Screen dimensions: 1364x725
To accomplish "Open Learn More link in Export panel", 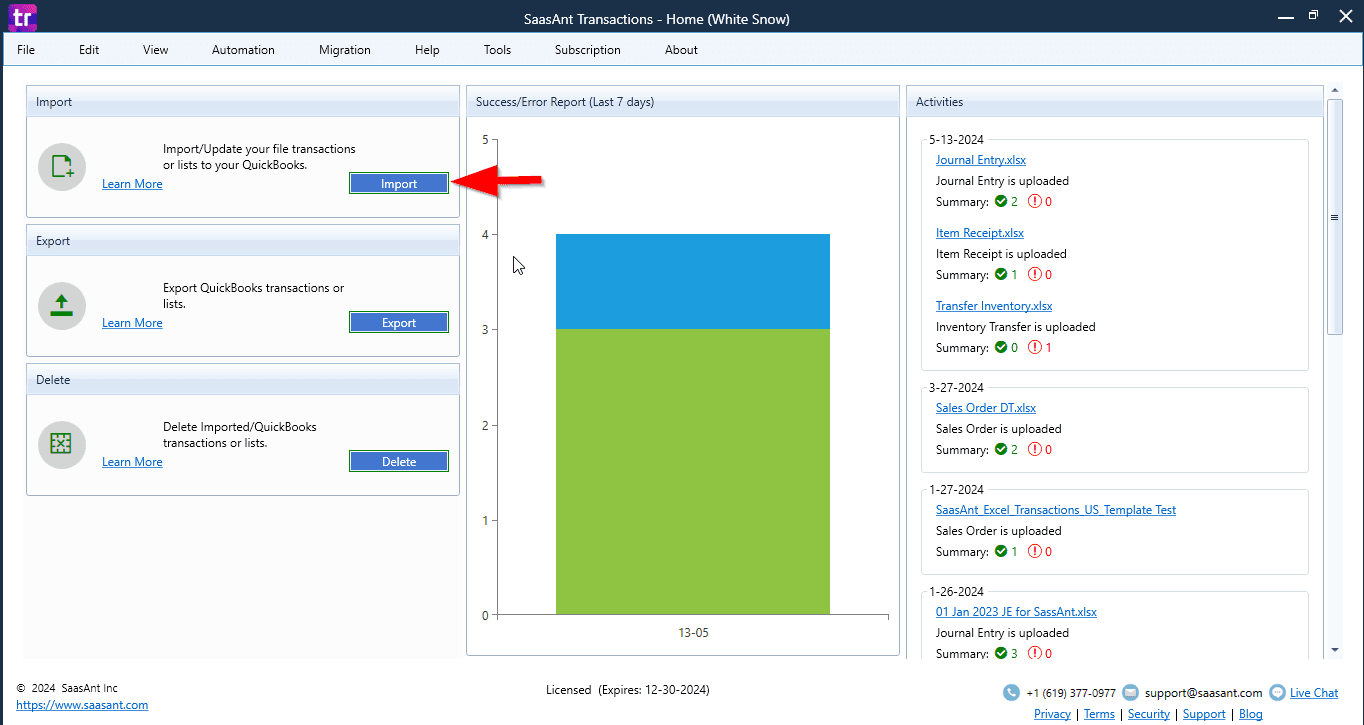I will click(132, 323).
